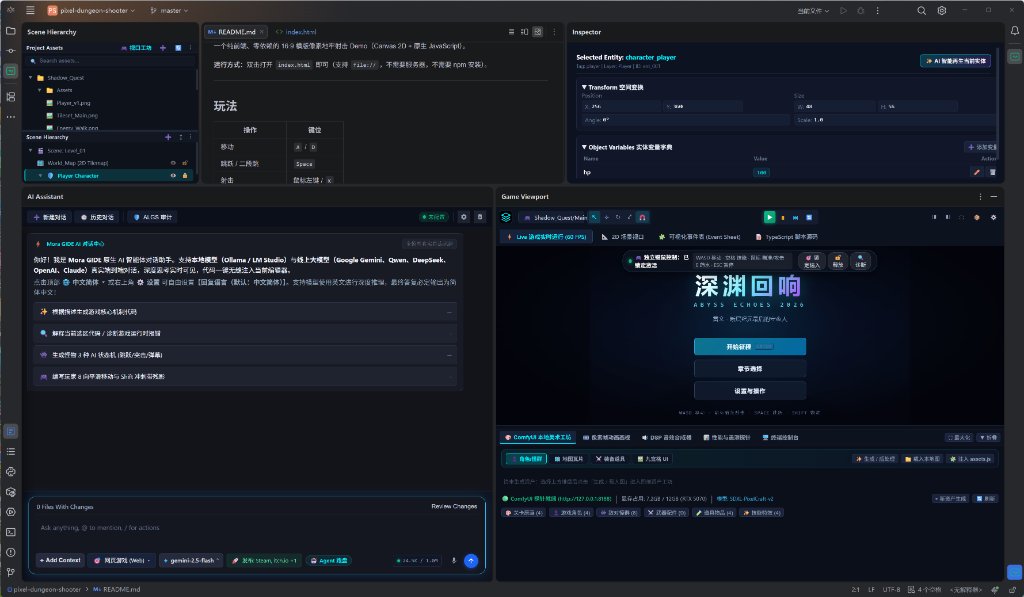
Task: Open the Terminal tool window icon
Action: point(10,532)
